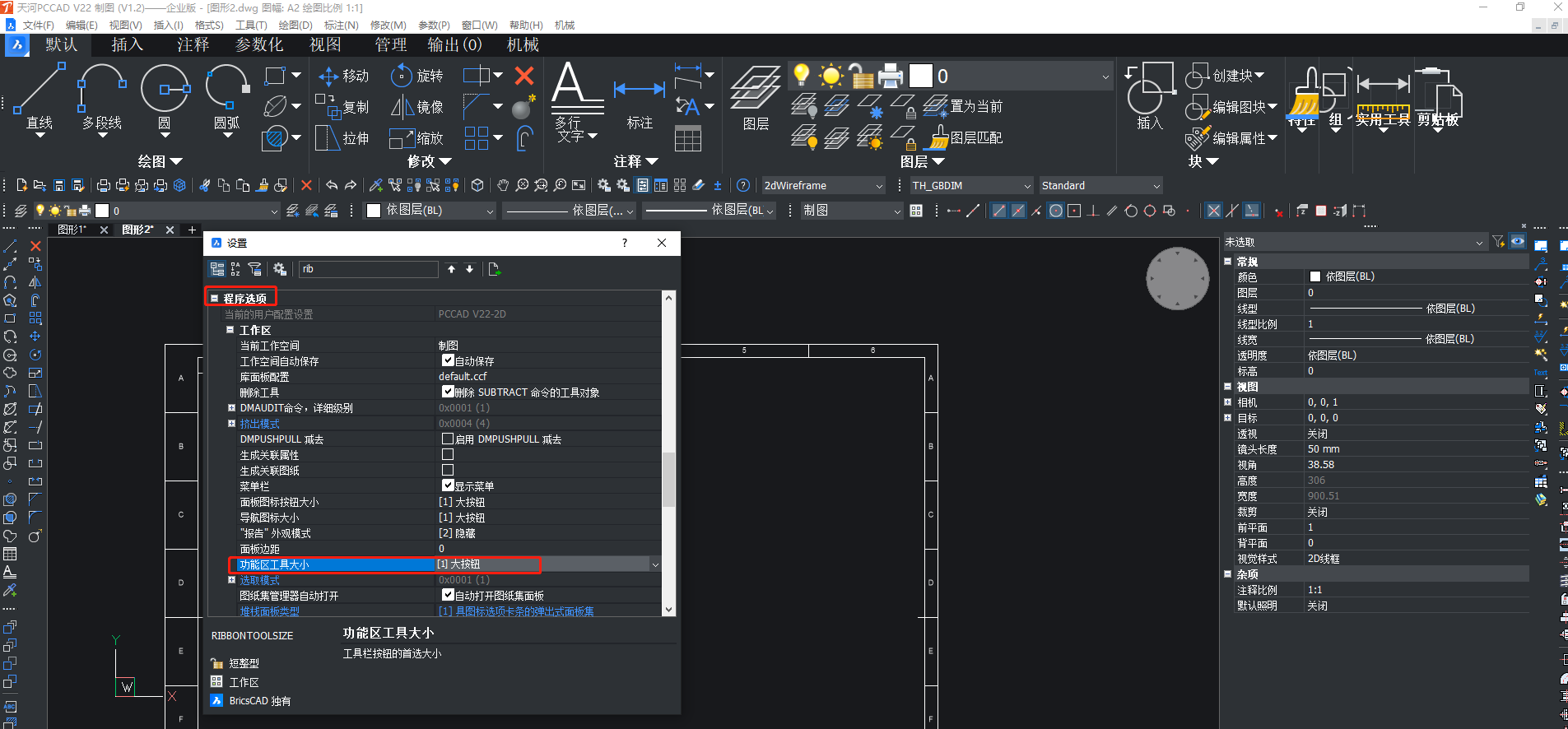This screenshot has height=729, width=1568.
Task: Open the 工具(T) menu
Action: point(251,26)
